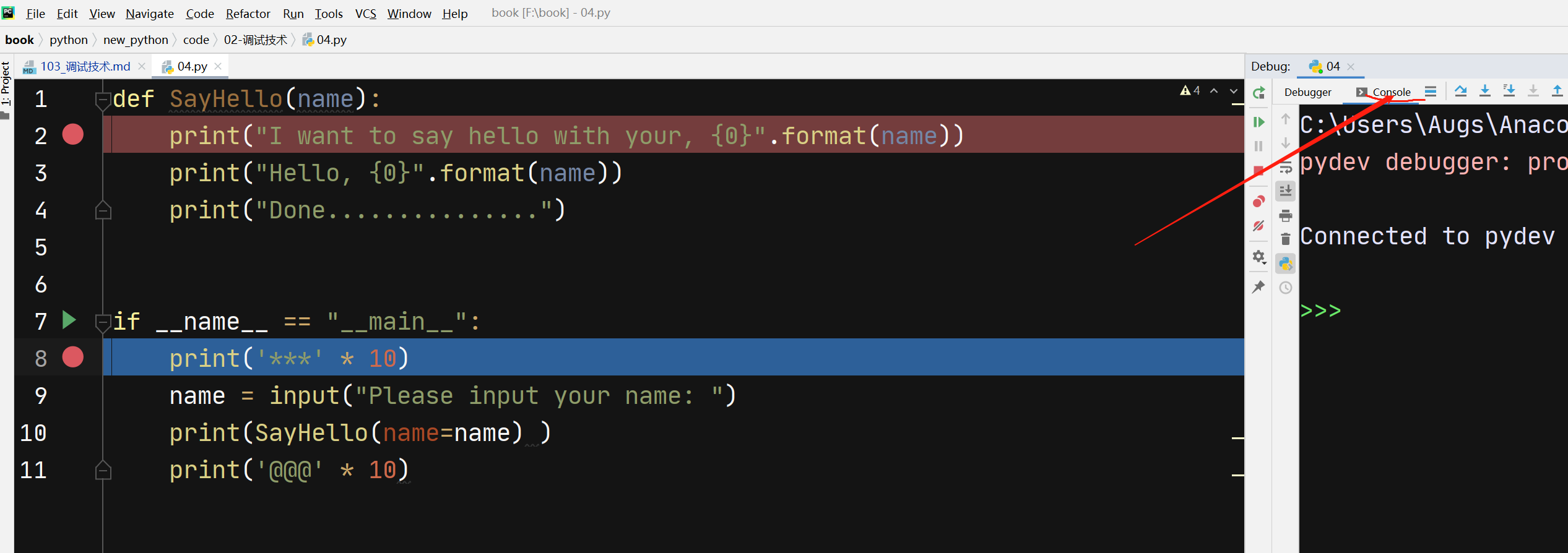Click the Step Over icon
The height and width of the screenshot is (553, 1568).
(x=1460, y=92)
